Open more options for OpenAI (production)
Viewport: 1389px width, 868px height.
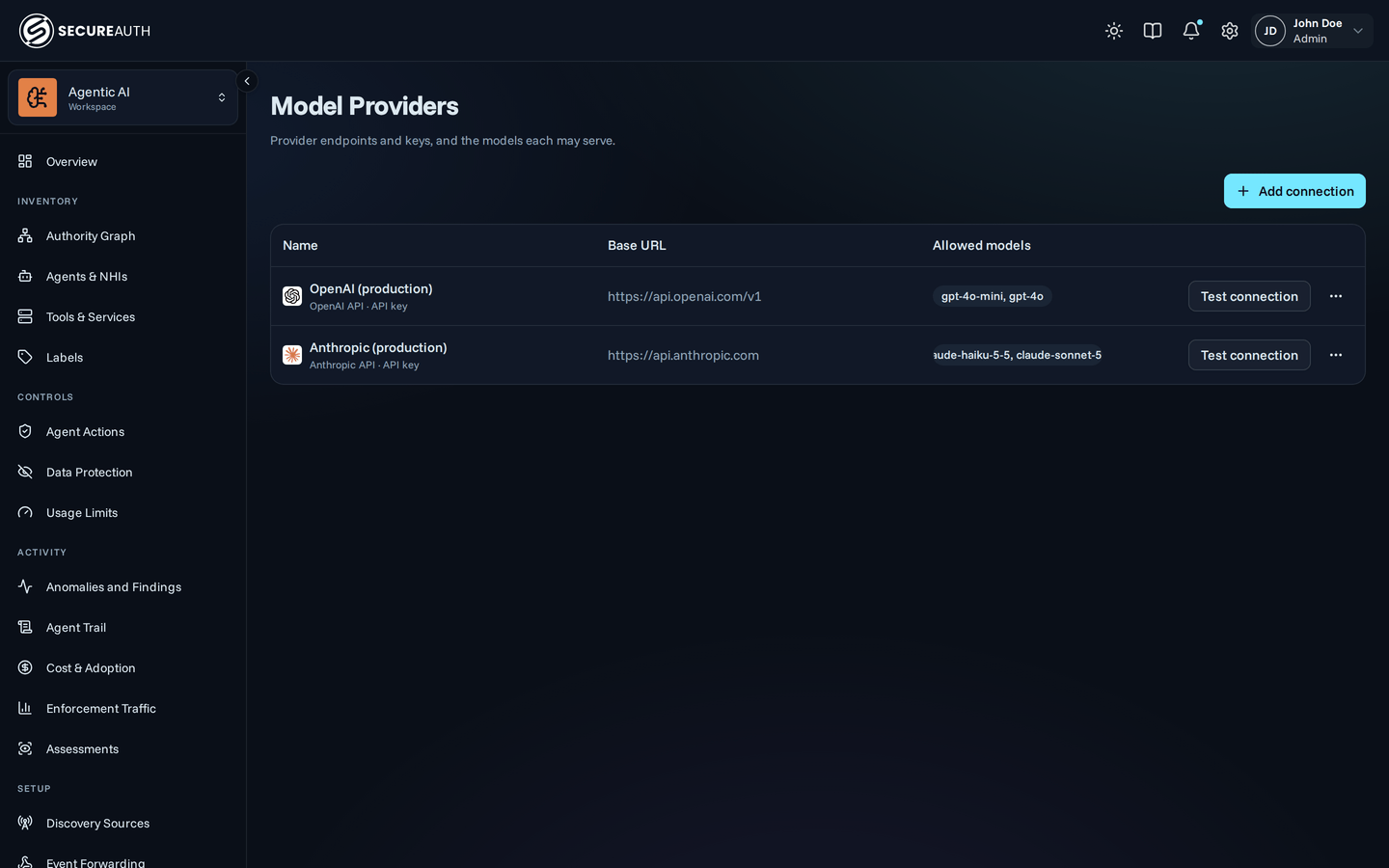click(x=1336, y=296)
